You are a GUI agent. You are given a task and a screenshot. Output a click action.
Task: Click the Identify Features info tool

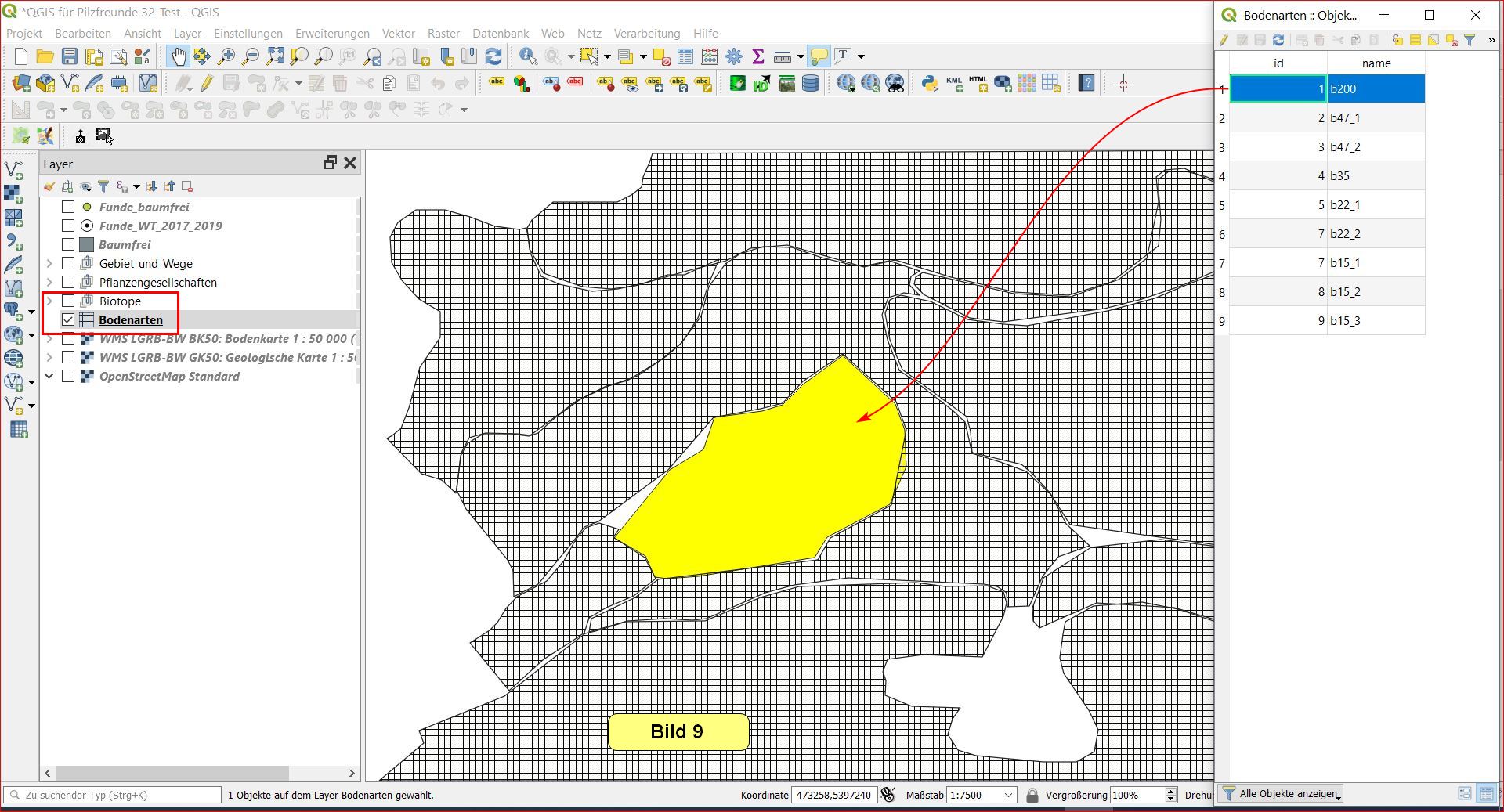(527, 56)
